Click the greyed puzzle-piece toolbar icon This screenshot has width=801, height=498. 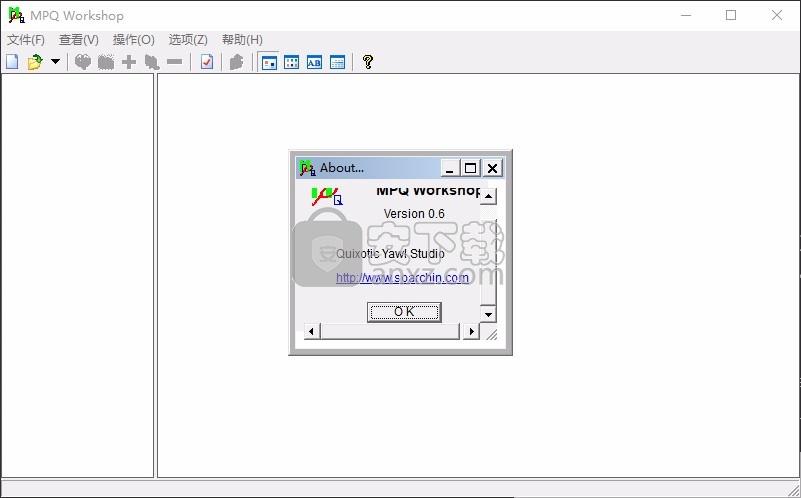pos(236,62)
